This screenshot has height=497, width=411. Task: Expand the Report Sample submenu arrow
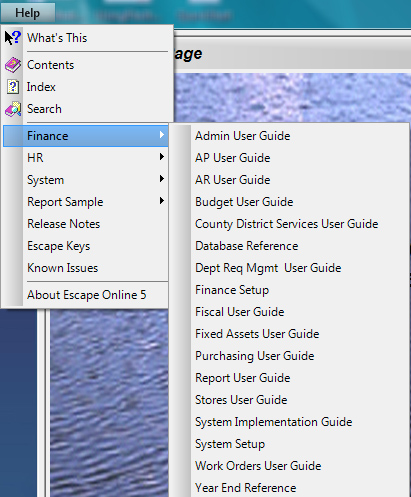tap(162, 201)
